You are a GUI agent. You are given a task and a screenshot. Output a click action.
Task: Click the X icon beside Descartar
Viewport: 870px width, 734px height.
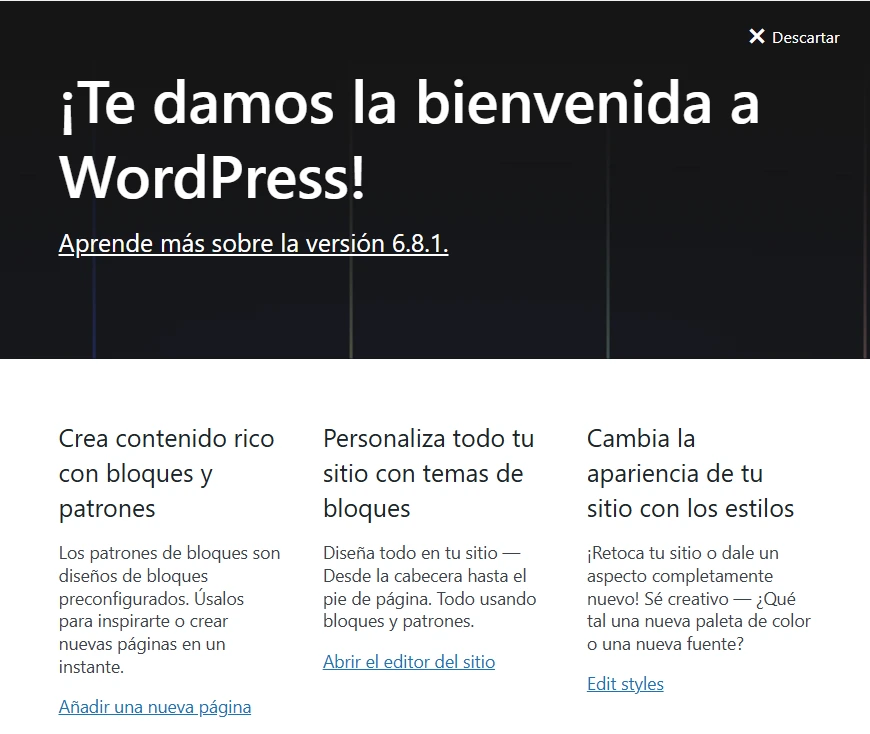[x=756, y=37]
